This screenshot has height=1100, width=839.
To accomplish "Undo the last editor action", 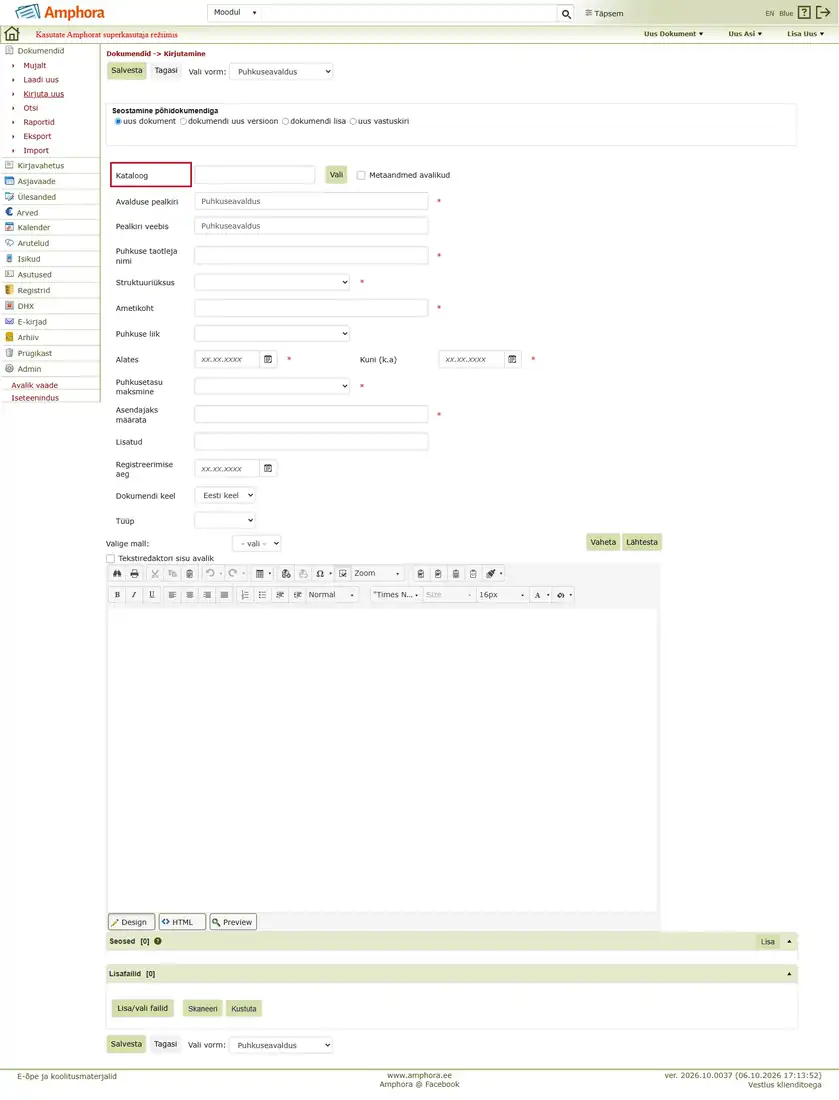I will point(210,574).
